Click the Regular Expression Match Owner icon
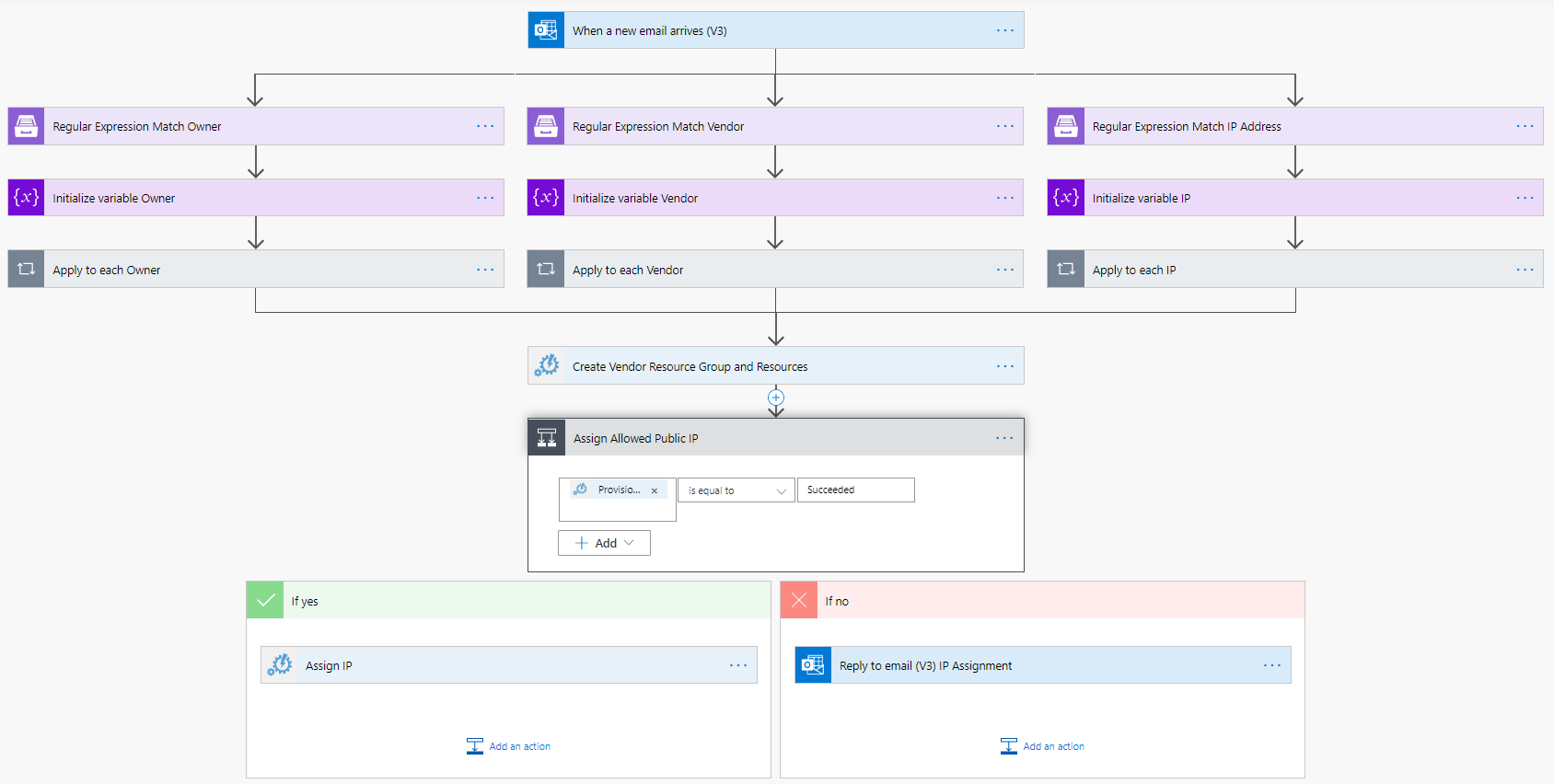 tap(27, 126)
